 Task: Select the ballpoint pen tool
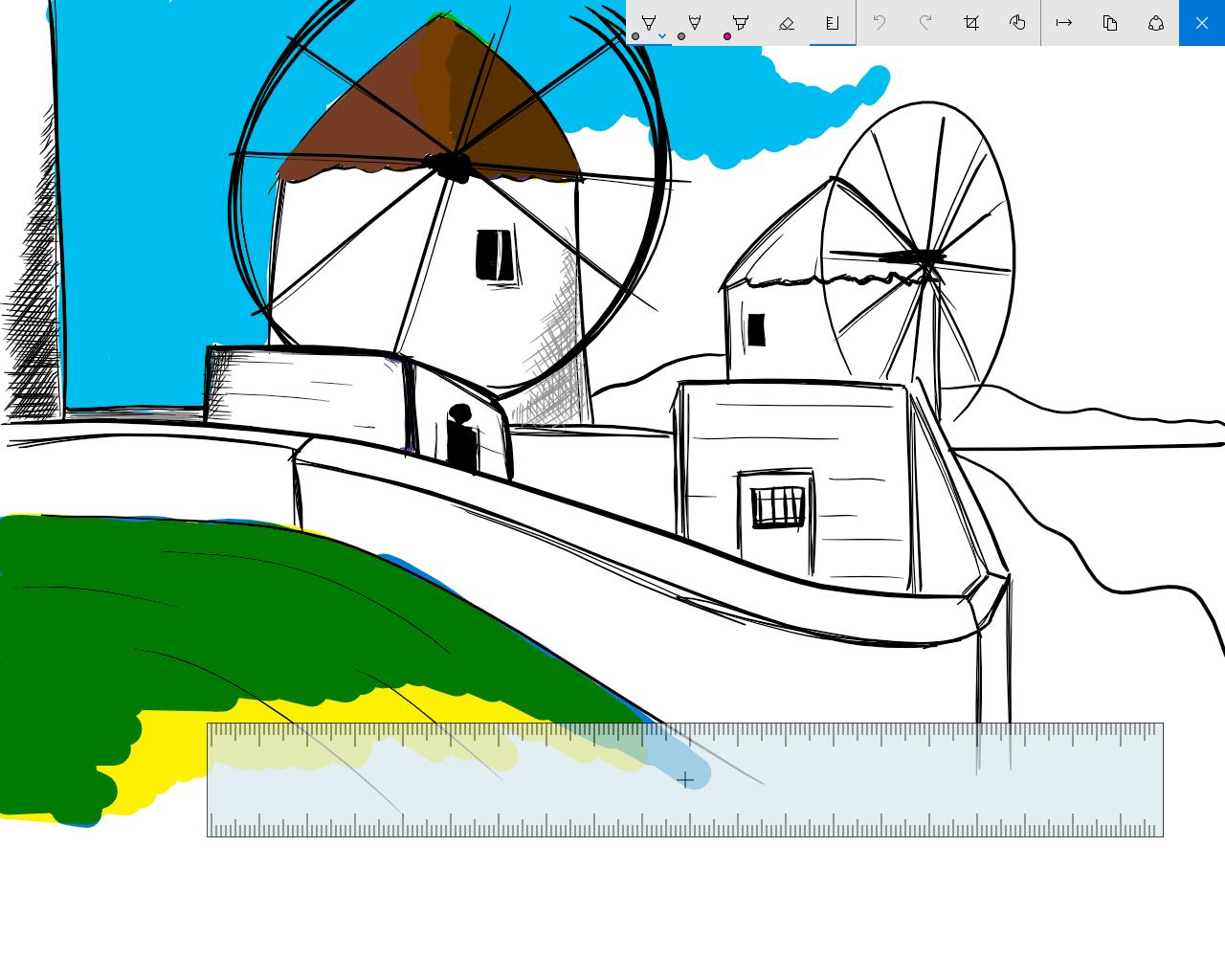click(649, 23)
